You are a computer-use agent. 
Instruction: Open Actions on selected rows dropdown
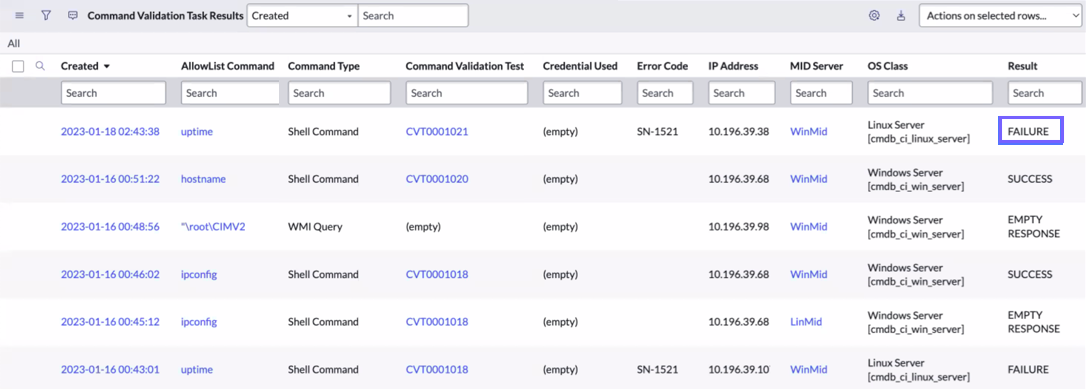pos(1000,15)
